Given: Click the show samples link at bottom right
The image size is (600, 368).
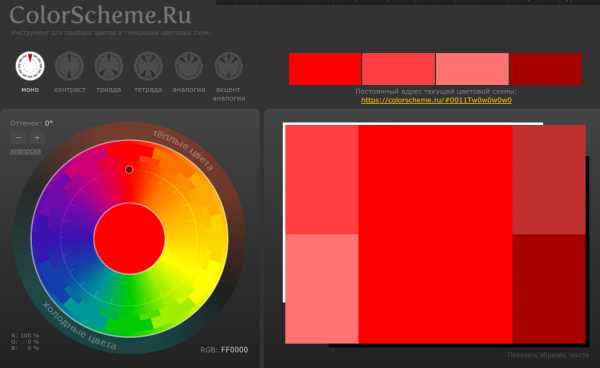Looking at the screenshot, I should tap(548, 356).
